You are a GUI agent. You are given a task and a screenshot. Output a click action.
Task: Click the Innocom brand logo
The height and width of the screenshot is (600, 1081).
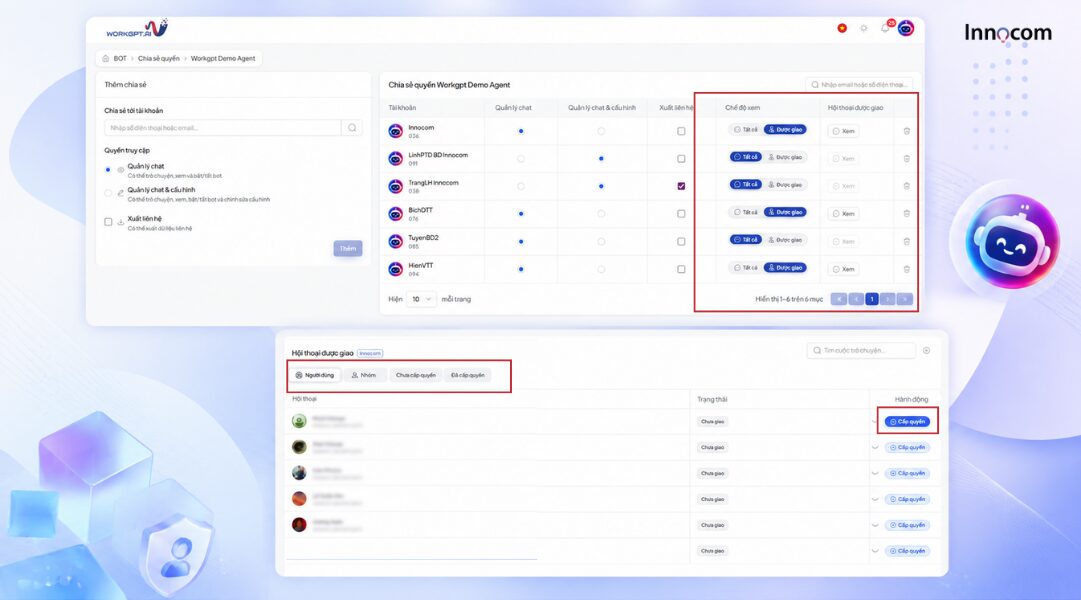coord(1007,32)
